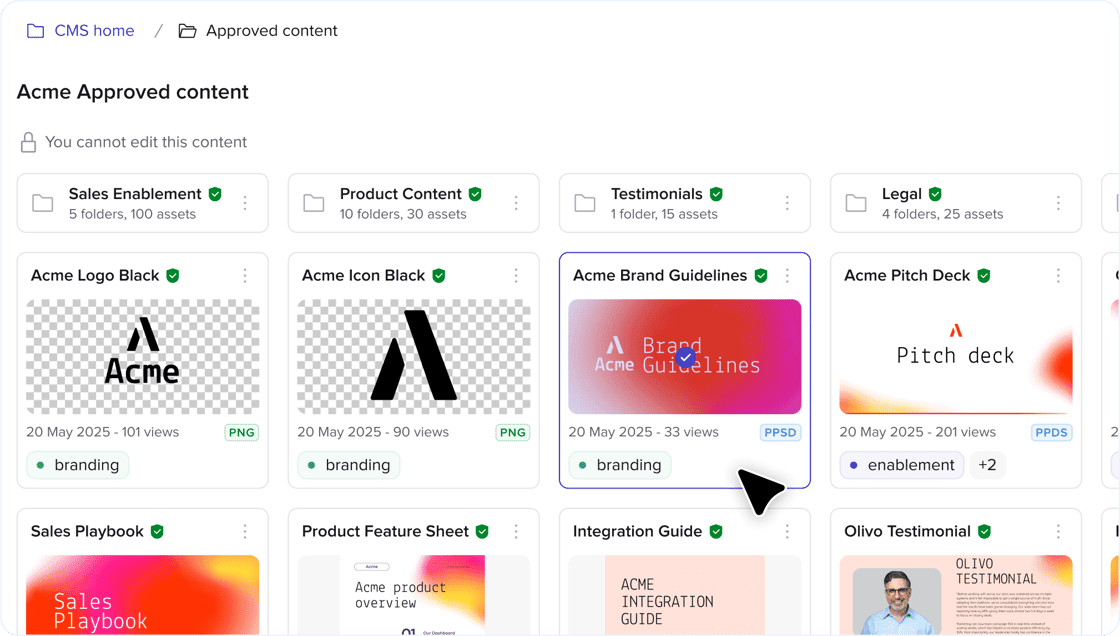Image resolution: width=1120 pixels, height=636 pixels.
Task: Click the Testimonials folder icon
Action: [x=585, y=203]
